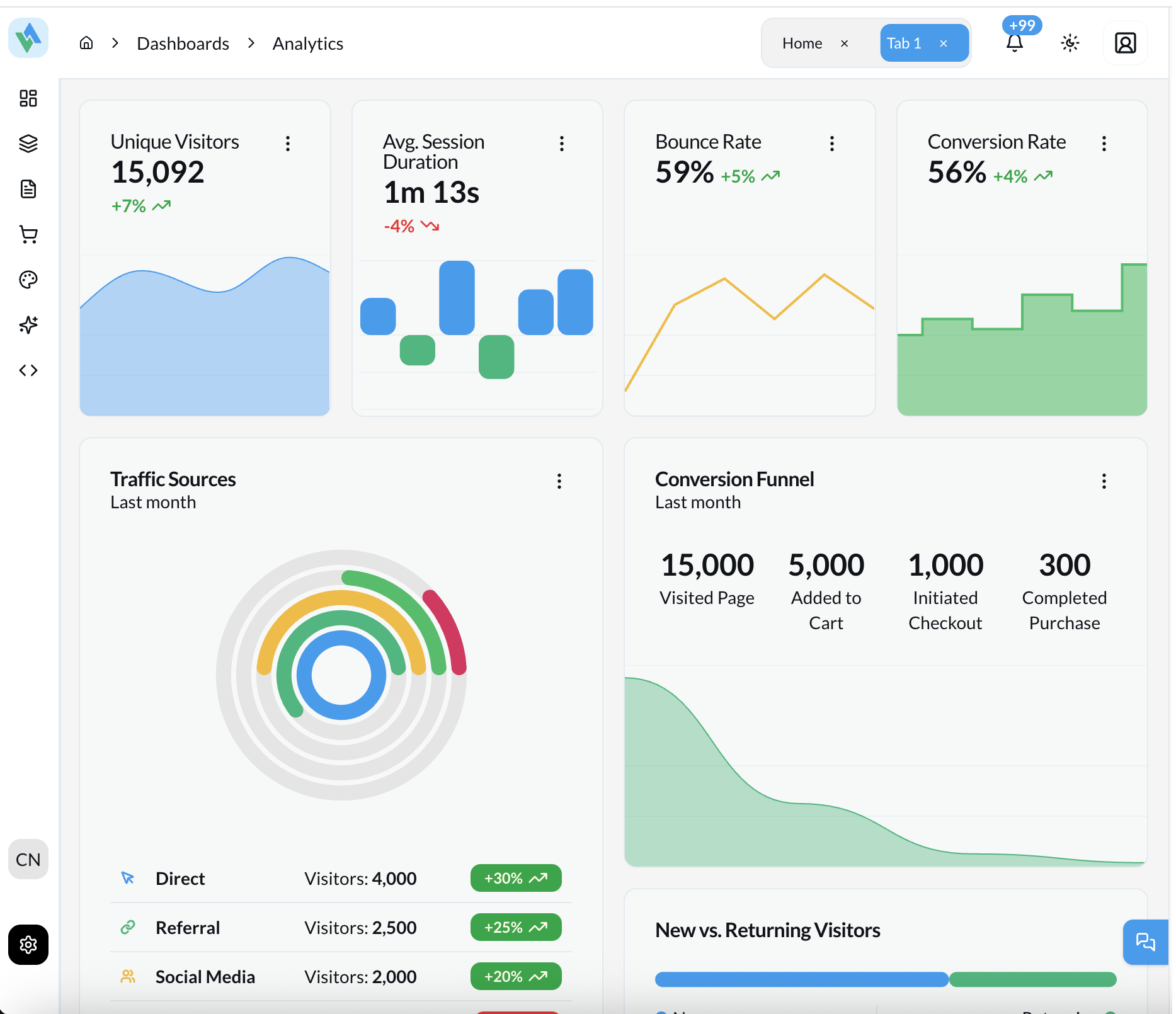Click the sparkles AI sidebar icon
This screenshot has width=1176, height=1014.
[x=28, y=325]
